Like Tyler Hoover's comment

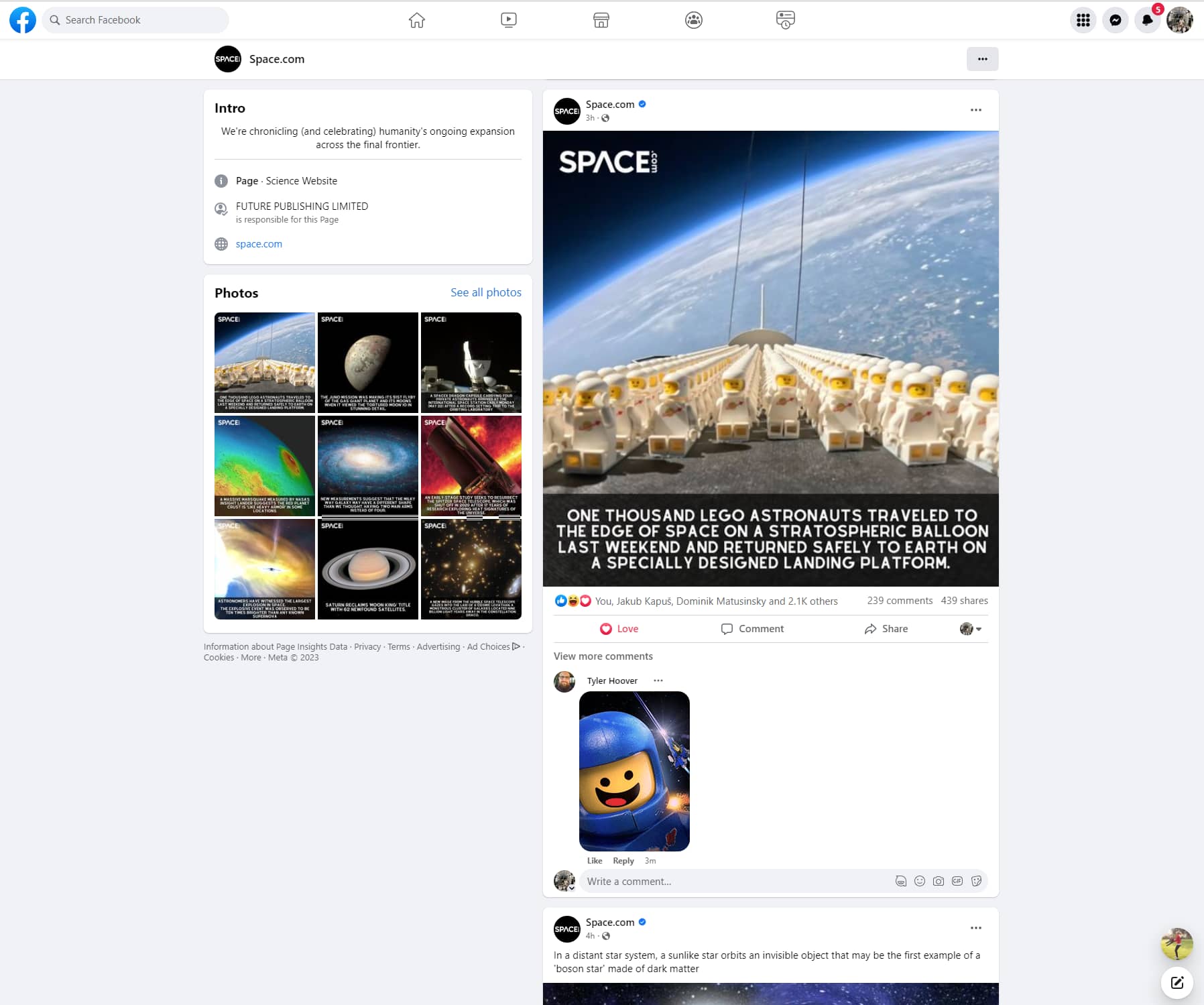[x=595, y=861]
